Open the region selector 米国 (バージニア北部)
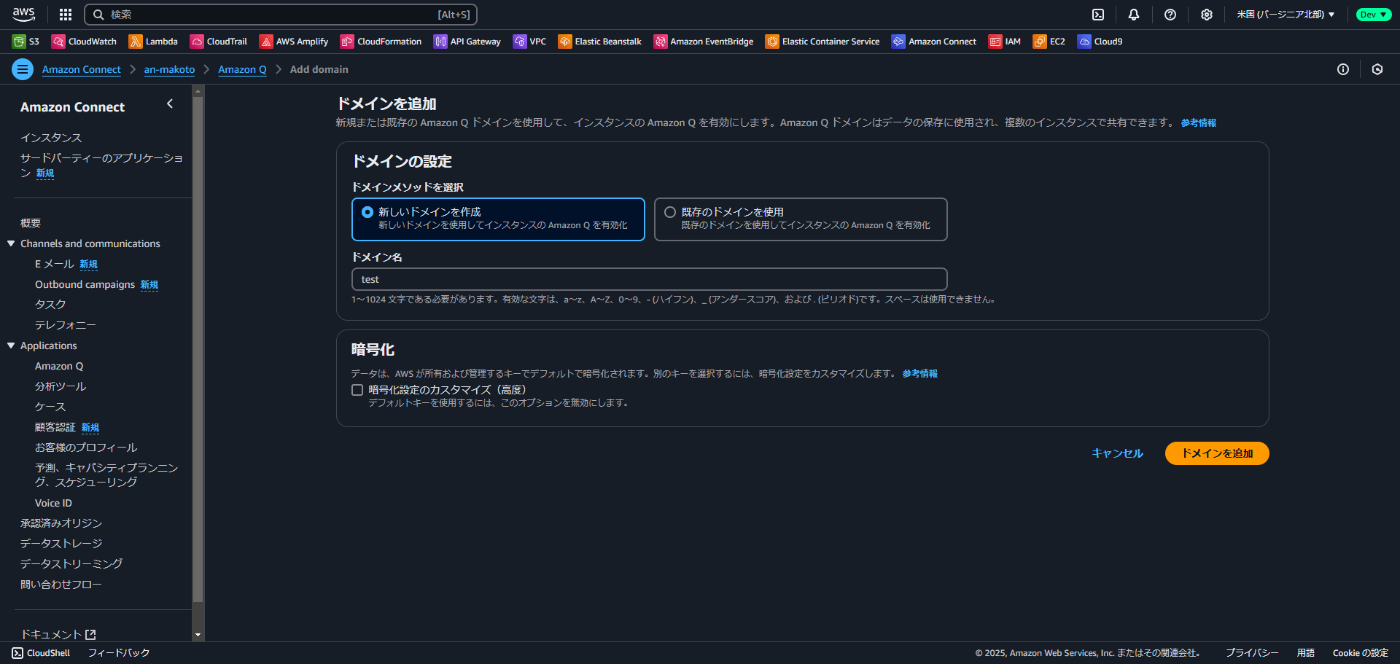The image size is (1400, 664). [x=1286, y=14]
